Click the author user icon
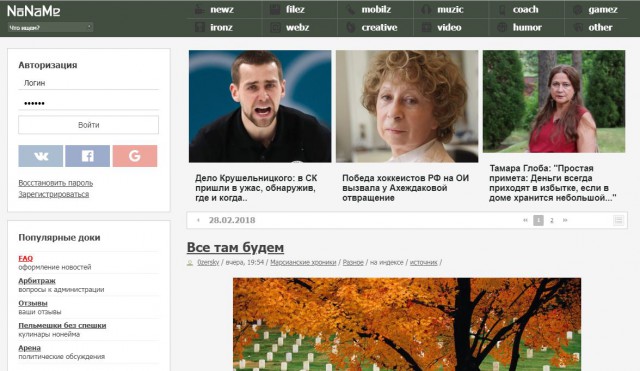Screen dimensions: 640x371 [x=190, y=263]
